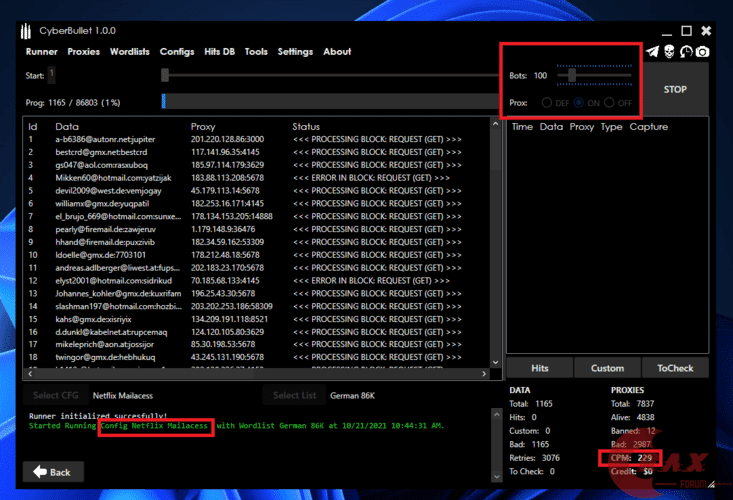733x500 pixels.
Task: Click the Back button
Action: (x=53, y=472)
